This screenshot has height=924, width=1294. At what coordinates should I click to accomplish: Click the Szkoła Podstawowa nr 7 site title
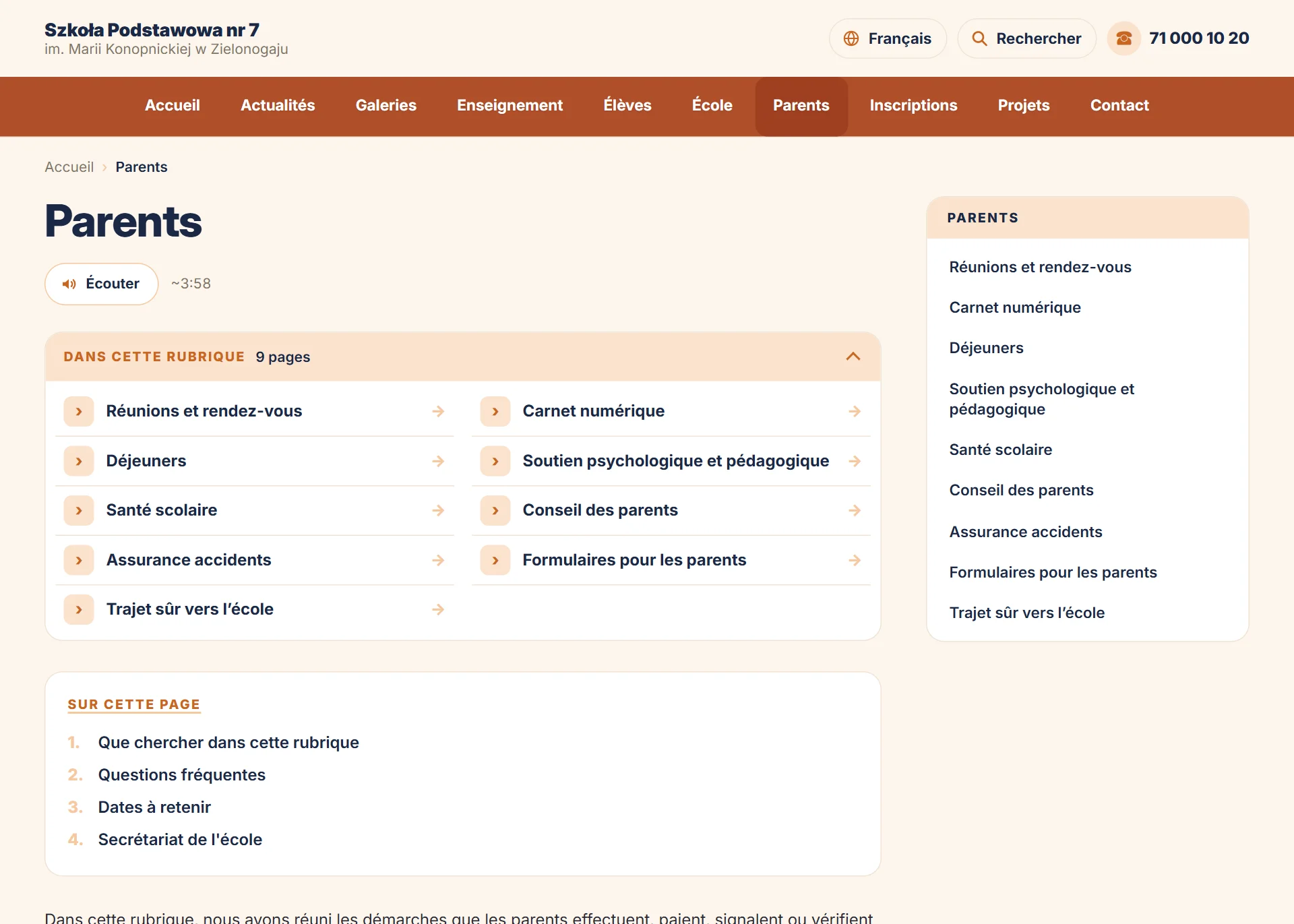pyautogui.click(x=152, y=30)
